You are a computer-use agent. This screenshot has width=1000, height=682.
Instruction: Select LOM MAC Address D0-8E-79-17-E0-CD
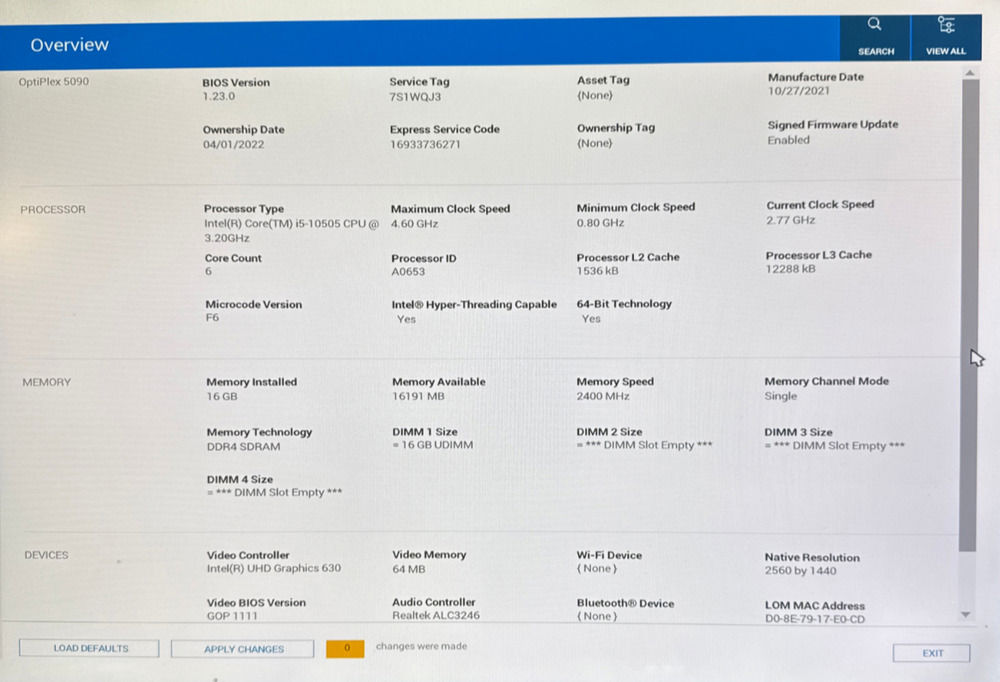[x=815, y=619]
